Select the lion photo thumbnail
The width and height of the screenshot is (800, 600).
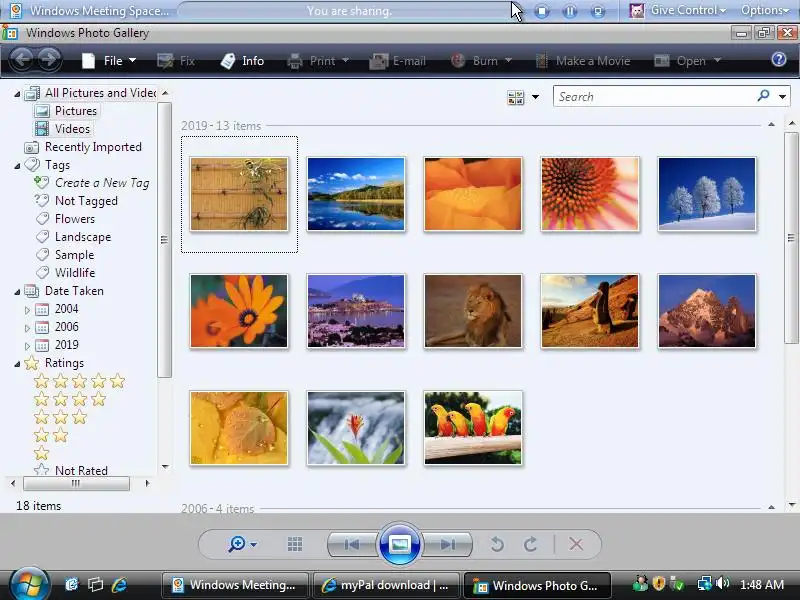(473, 311)
